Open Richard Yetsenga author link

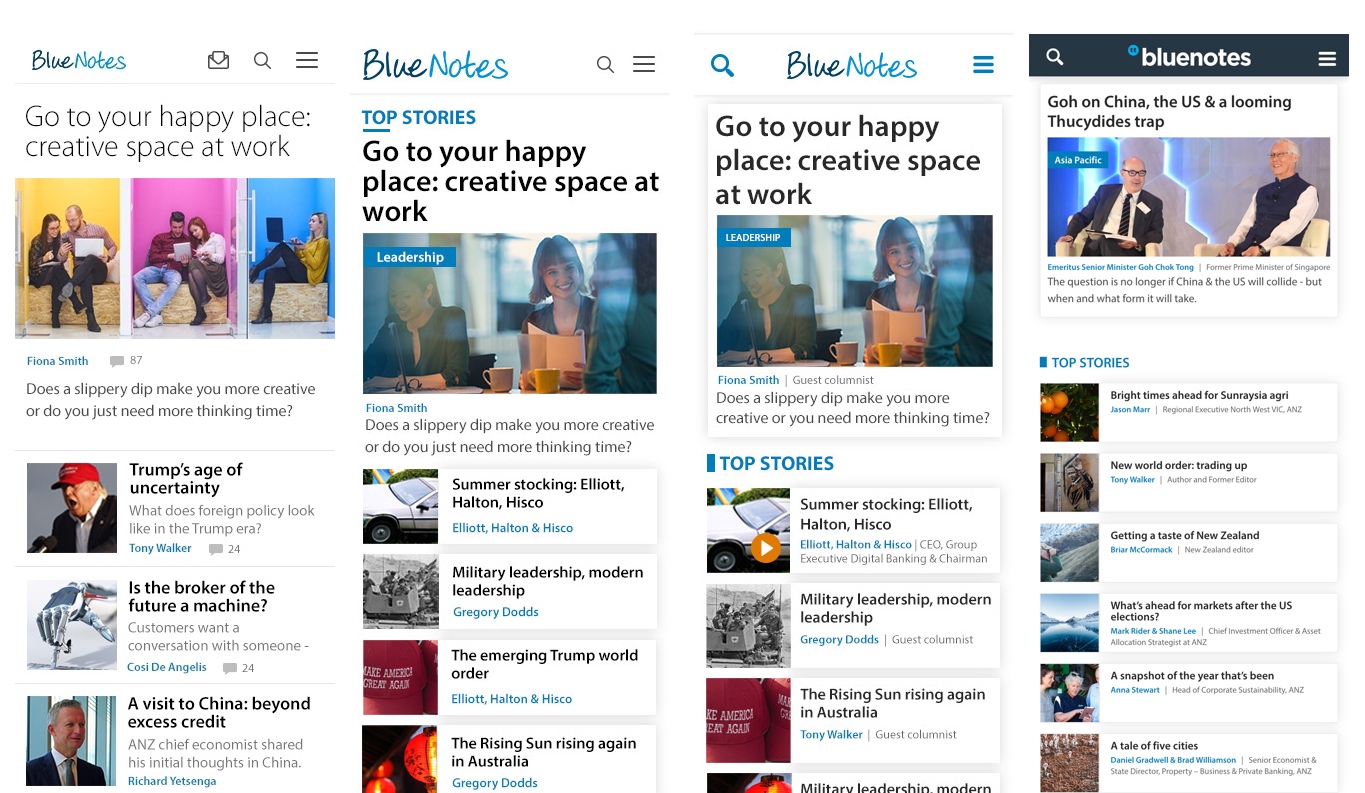[x=172, y=781]
